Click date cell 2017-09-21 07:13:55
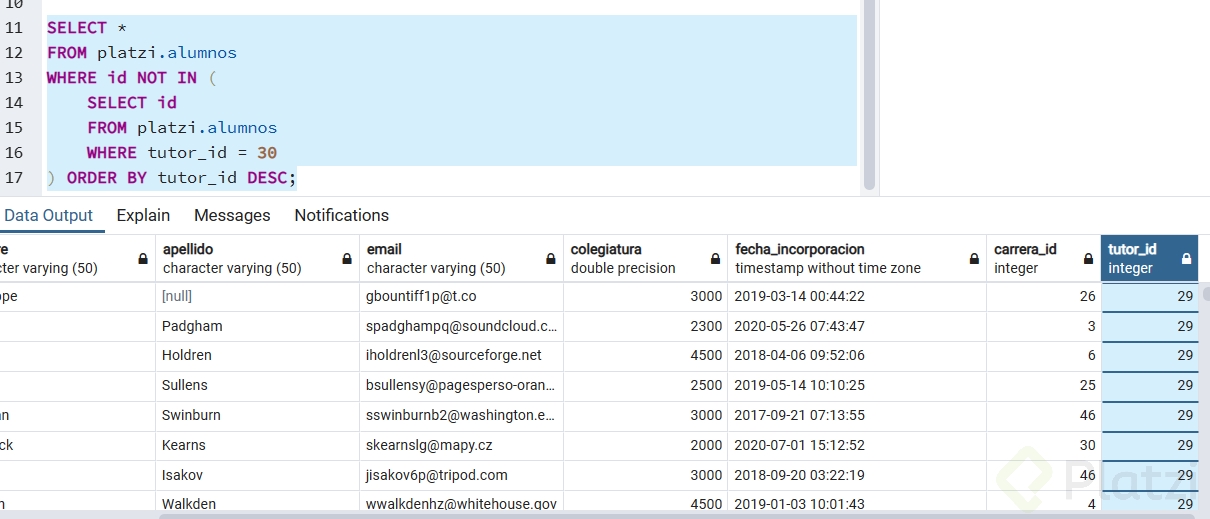Image resolution: width=1210 pixels, height=519 pixels. tap(858, 416)
